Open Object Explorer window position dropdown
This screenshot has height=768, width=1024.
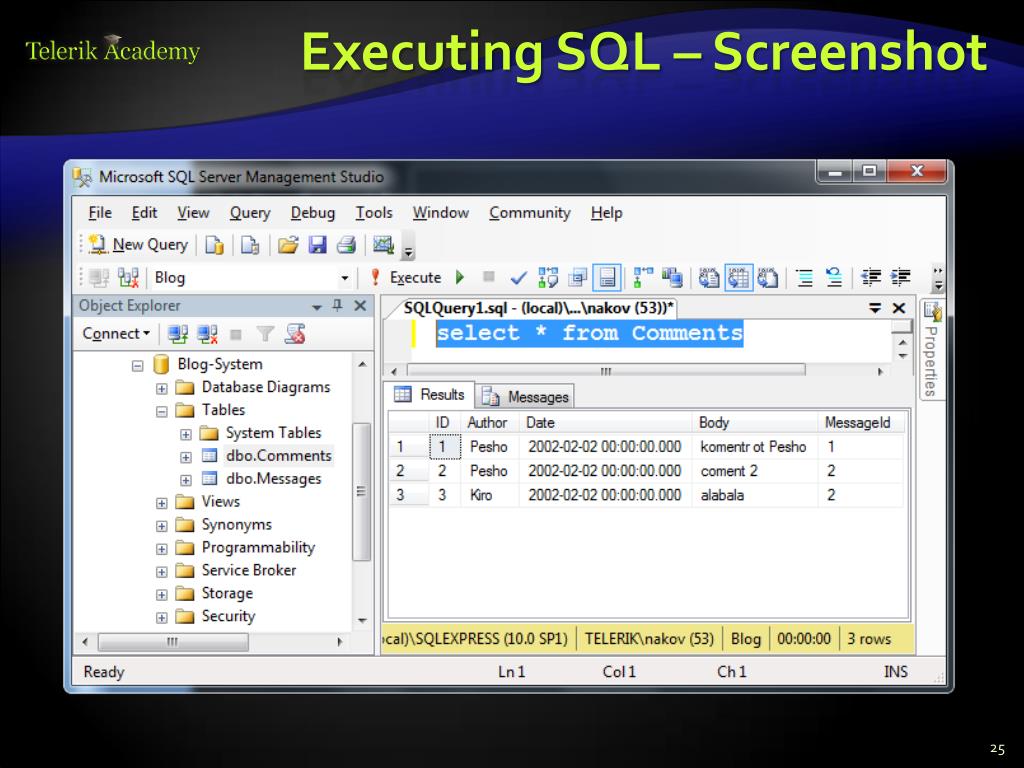[317, 306]
